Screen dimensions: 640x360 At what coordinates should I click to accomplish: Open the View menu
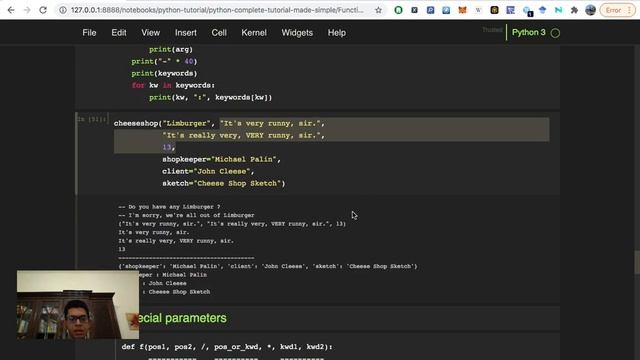151,33
